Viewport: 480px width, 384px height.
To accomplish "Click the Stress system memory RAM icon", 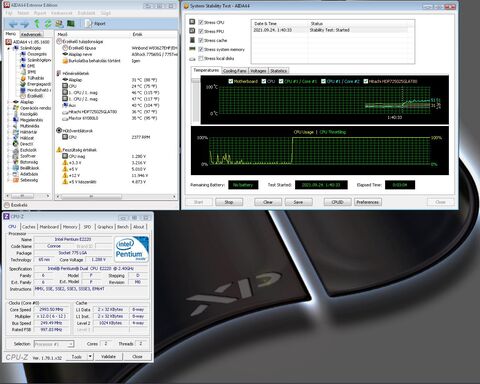I will [192, 49].
